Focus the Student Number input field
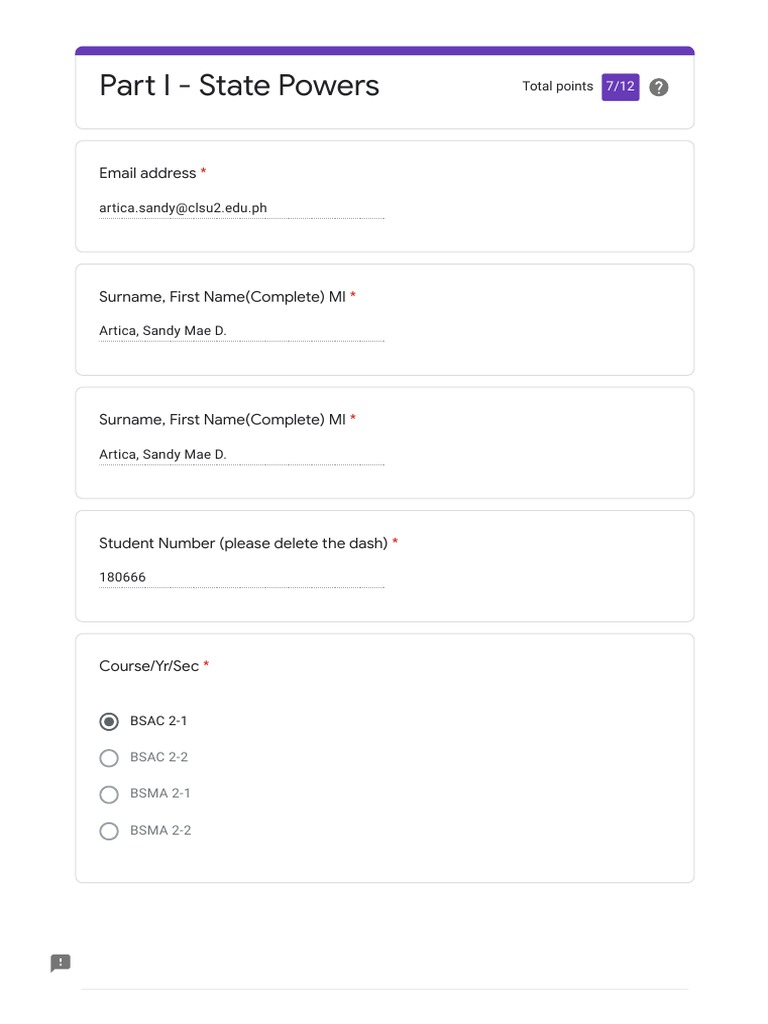This screenshot has height=1024, width=768. point(241,577)
